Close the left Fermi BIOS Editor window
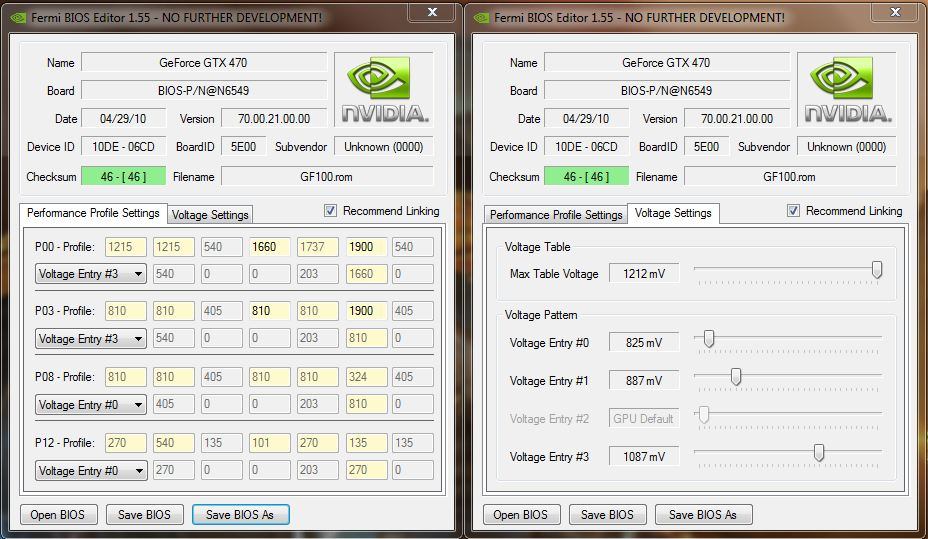The width and height of the screenshot is (928, 539). click(432, 12)
